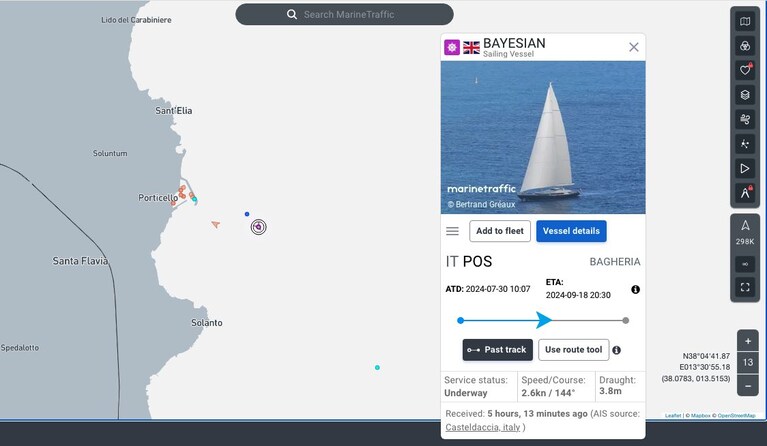The image size is (767, 446).
Task: Click the info icon beside ETA
Action: (x=635, y=290)
